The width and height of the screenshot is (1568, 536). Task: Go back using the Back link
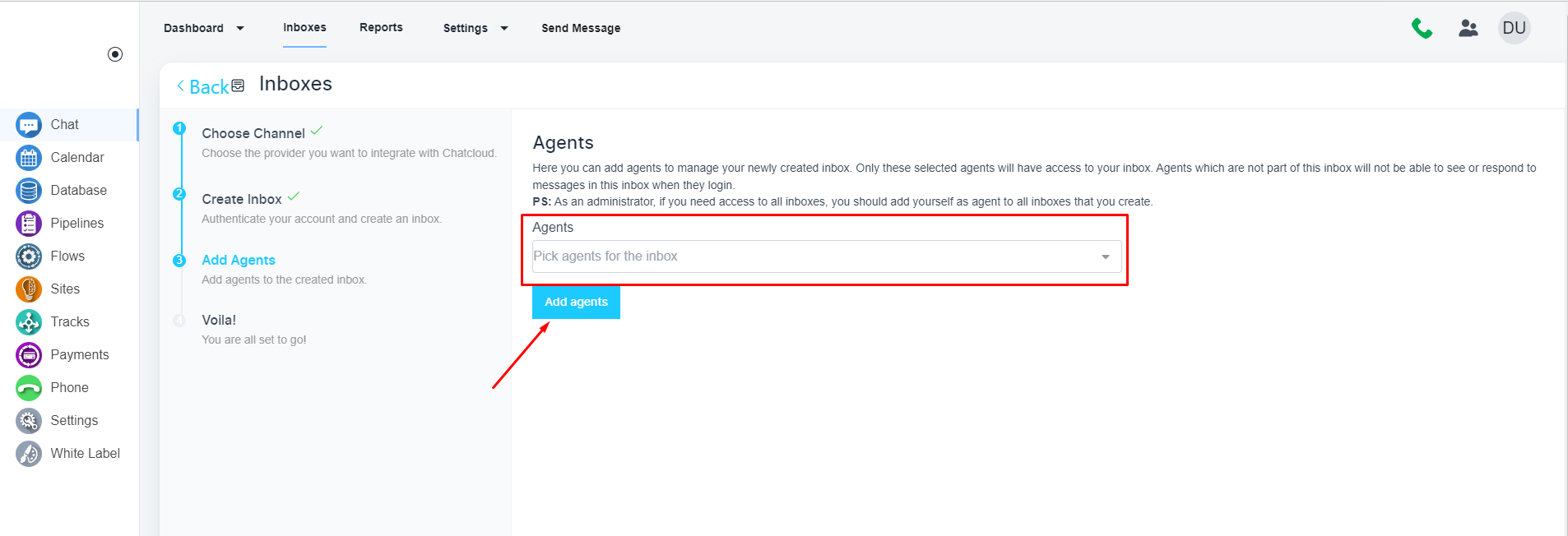[203, 86]
